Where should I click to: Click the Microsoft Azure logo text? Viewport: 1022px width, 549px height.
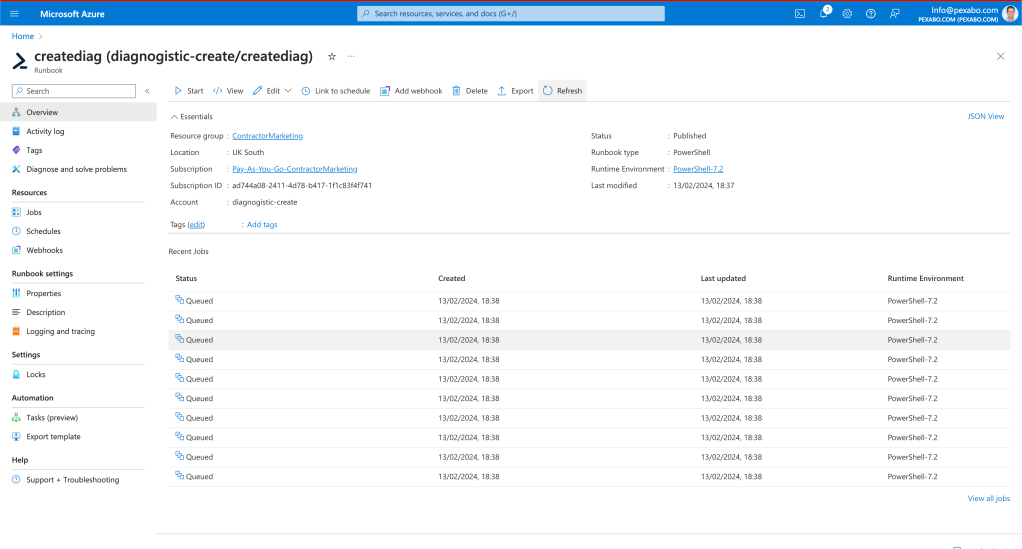click(x=72, y=14)
